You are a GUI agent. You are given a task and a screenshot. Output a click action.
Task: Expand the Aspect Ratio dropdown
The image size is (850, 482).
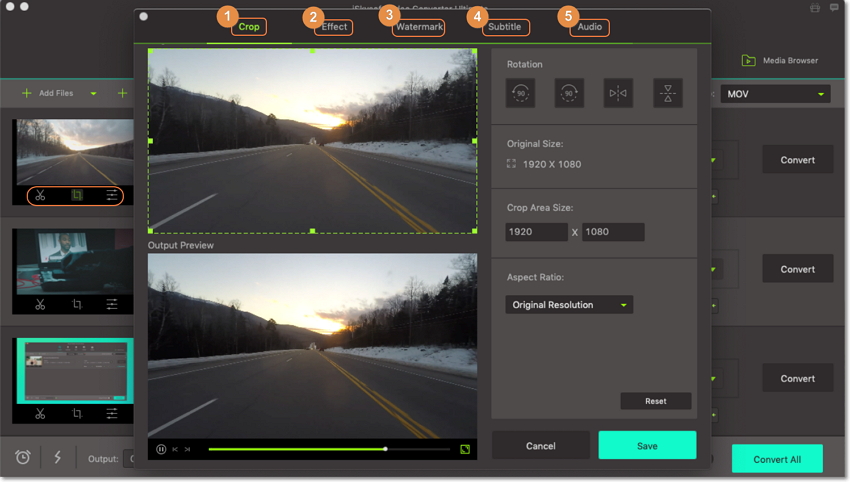[x=569, y=304]
